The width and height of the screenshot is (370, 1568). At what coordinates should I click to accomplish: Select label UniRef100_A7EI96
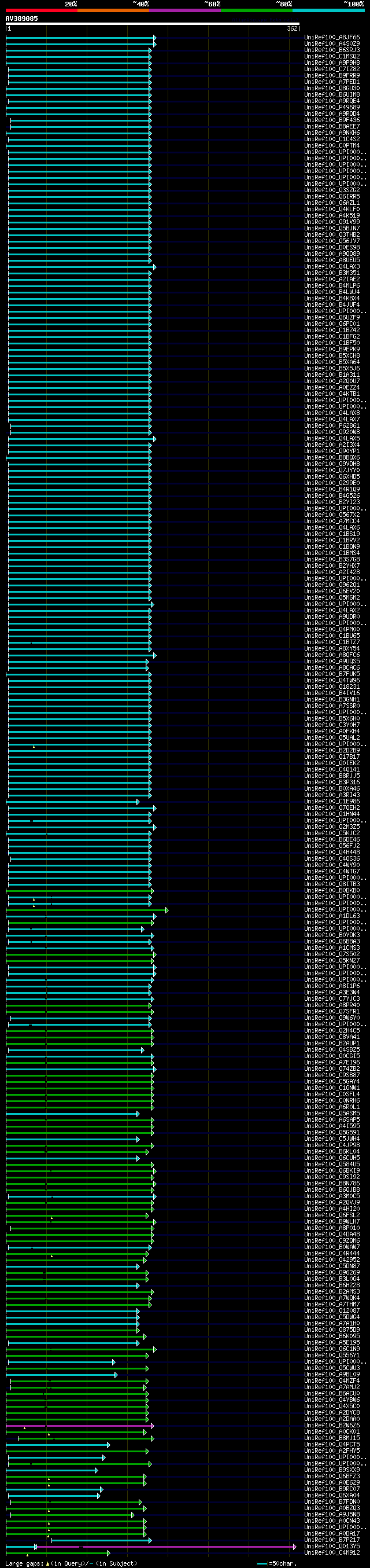coord(332,1062)
